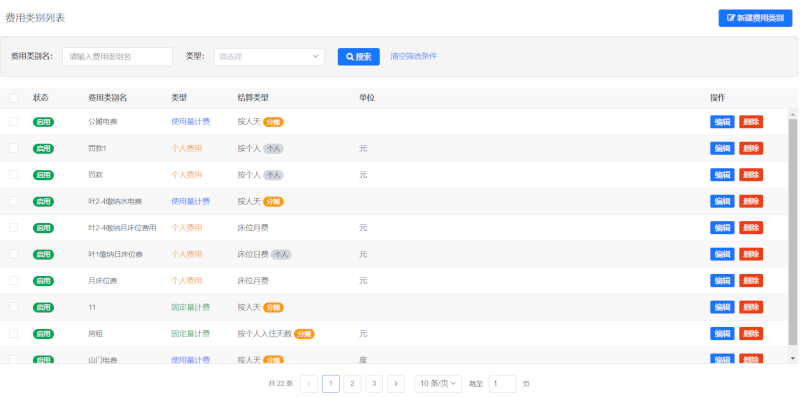800x397 pixels.
Task: Go to page 3 in pagination
Action: coord(374,384)
